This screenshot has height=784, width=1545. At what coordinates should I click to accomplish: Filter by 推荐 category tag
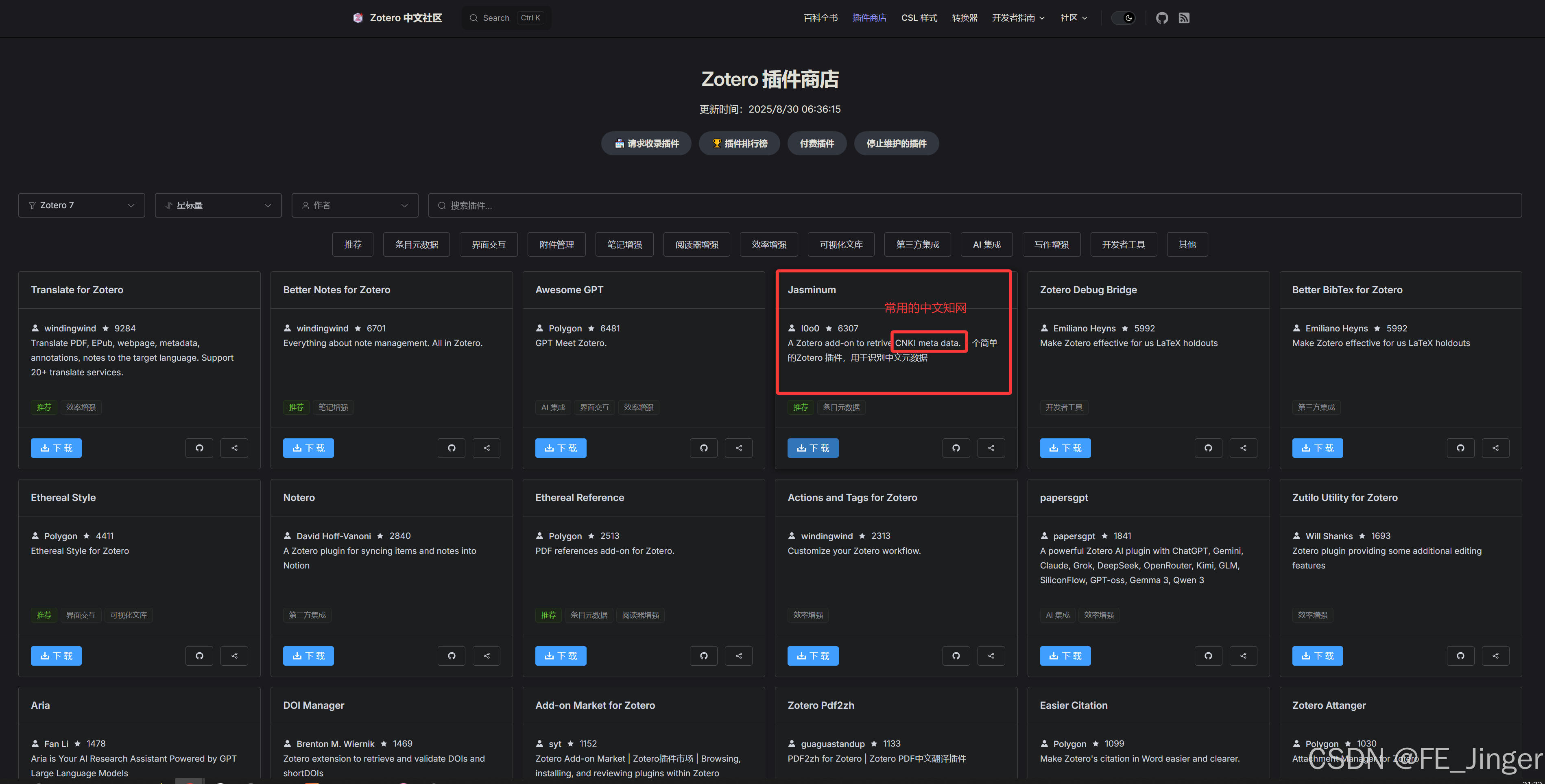(353, 244)
